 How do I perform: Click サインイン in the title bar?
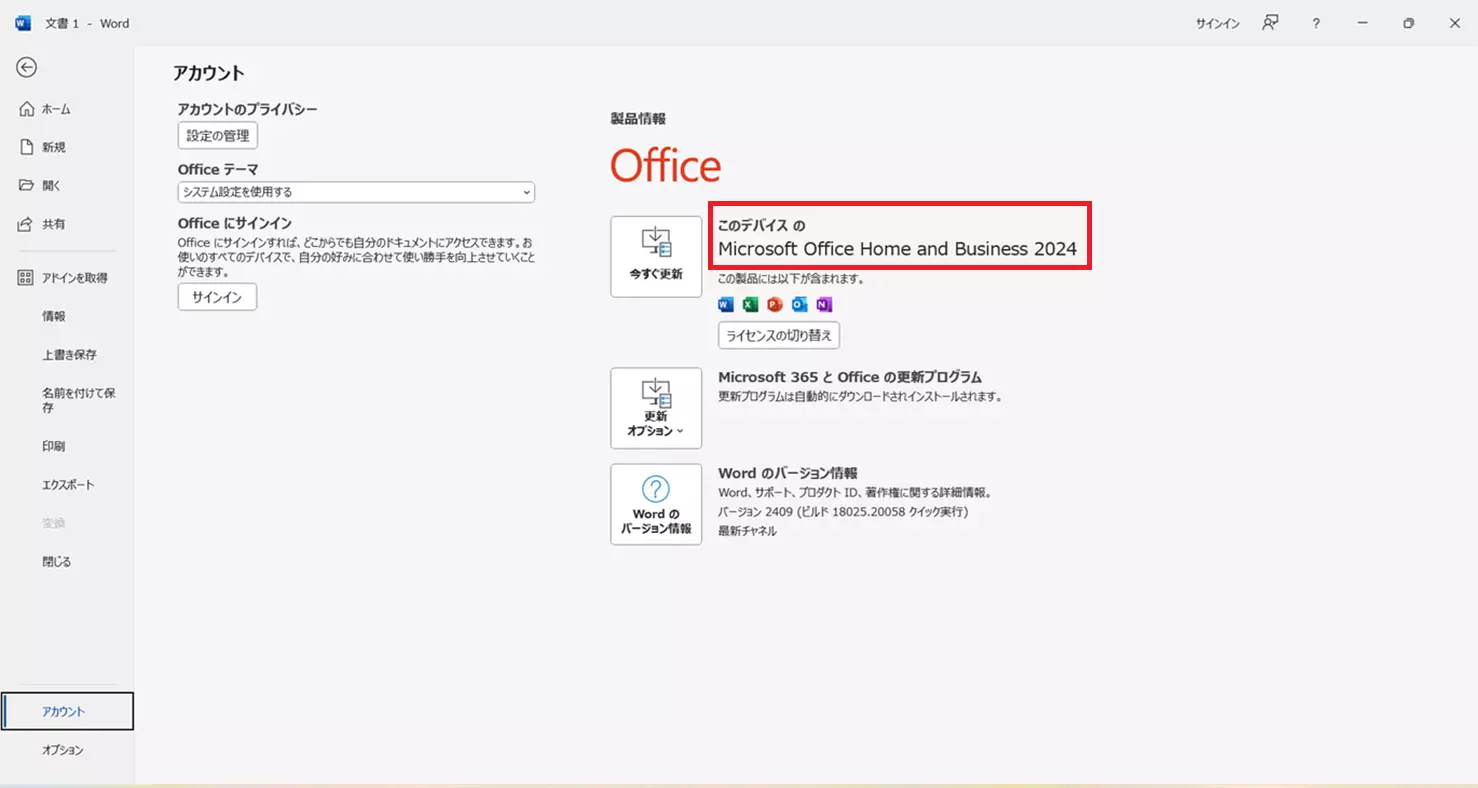(x=1217, y=23)
